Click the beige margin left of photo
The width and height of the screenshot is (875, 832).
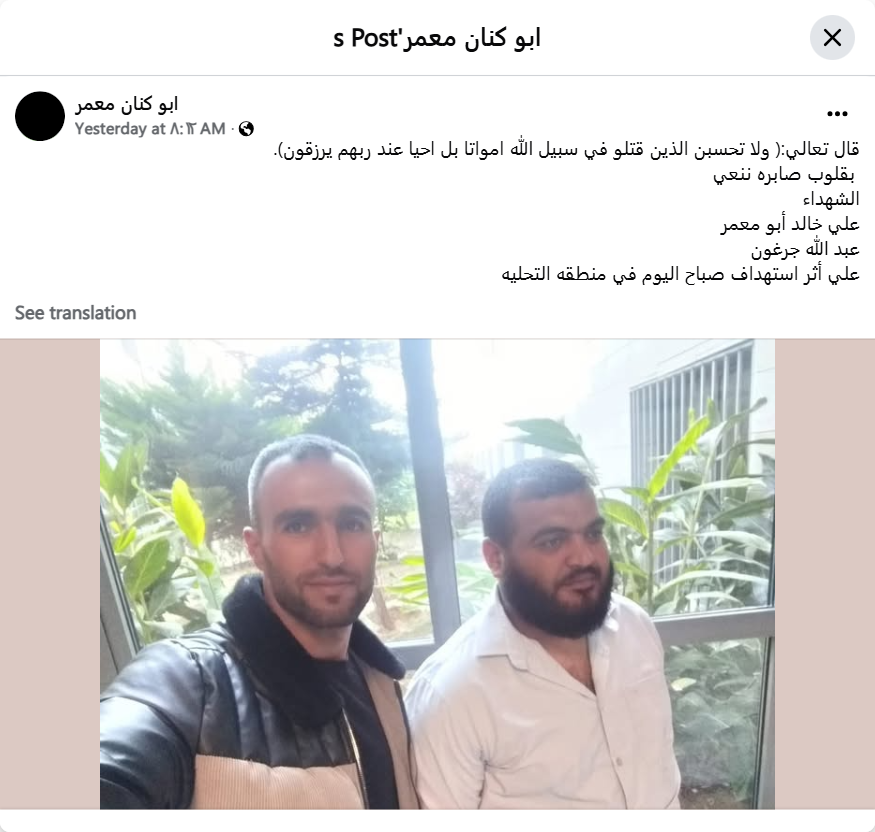50,574
